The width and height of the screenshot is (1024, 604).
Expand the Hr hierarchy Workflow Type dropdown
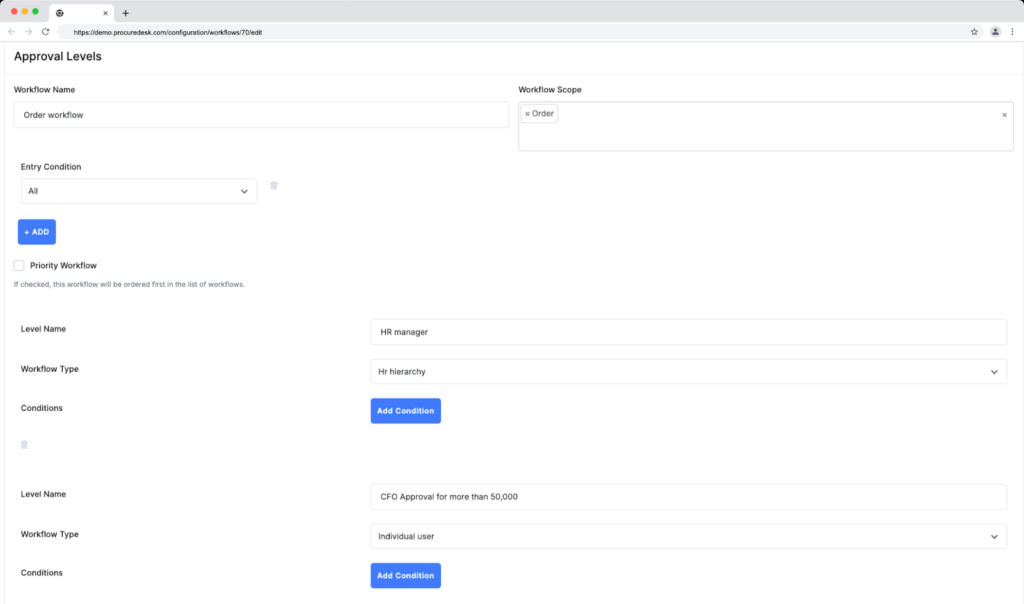click(x=688, y=371)
